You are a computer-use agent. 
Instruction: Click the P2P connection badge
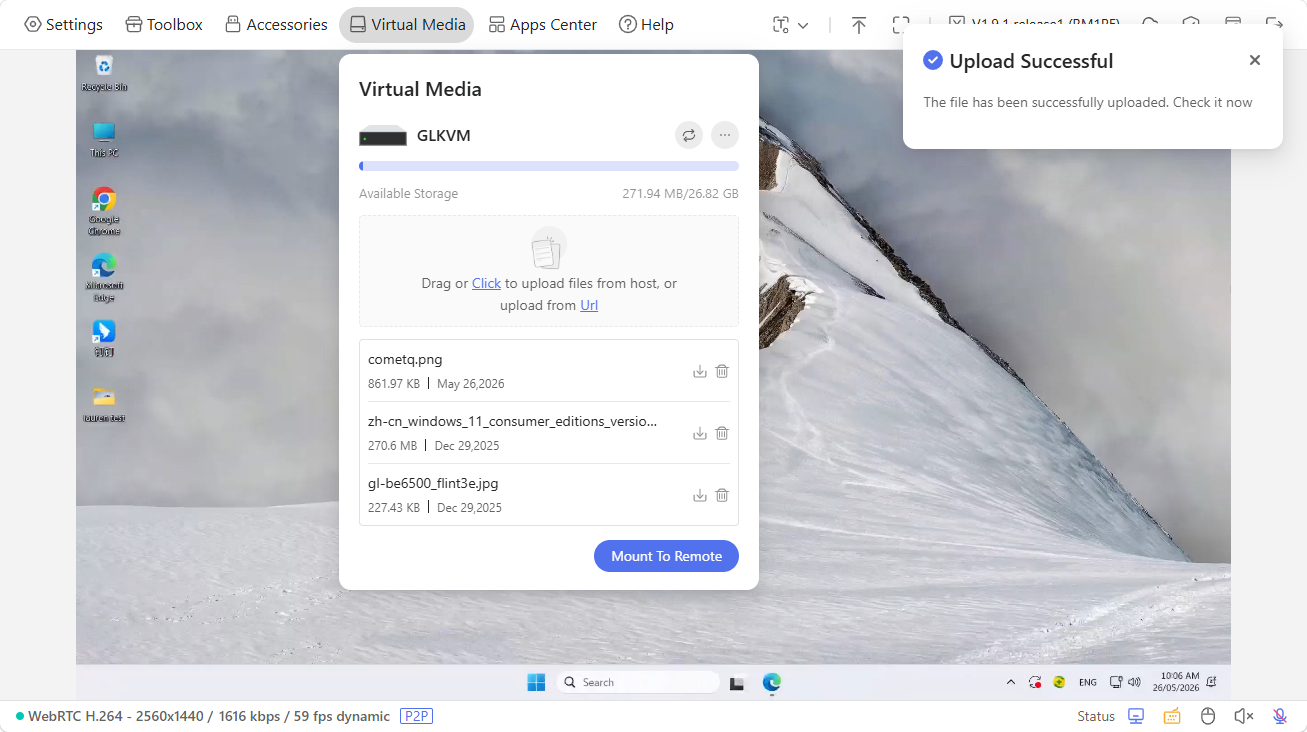(x=416, y=716)
